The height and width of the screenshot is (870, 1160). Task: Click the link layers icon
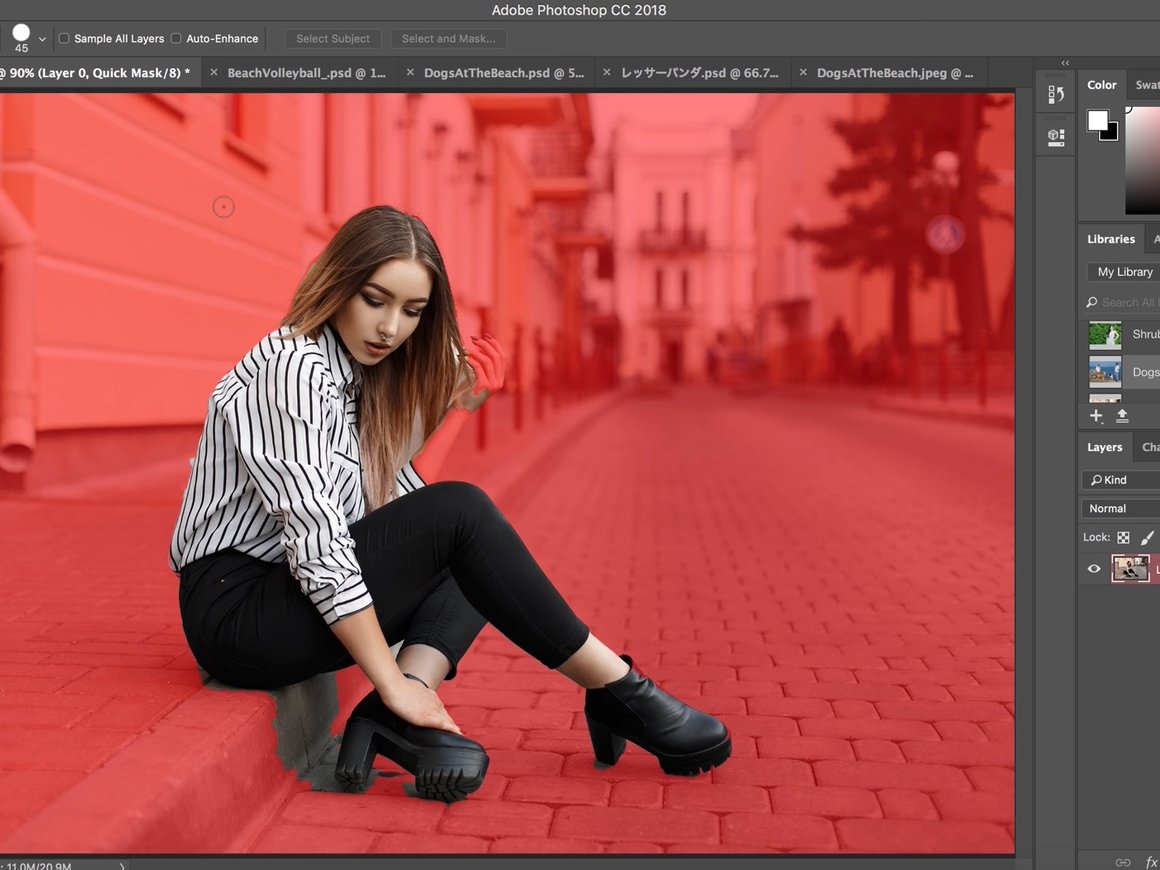pyautogui.click(x=1122, y=862)
